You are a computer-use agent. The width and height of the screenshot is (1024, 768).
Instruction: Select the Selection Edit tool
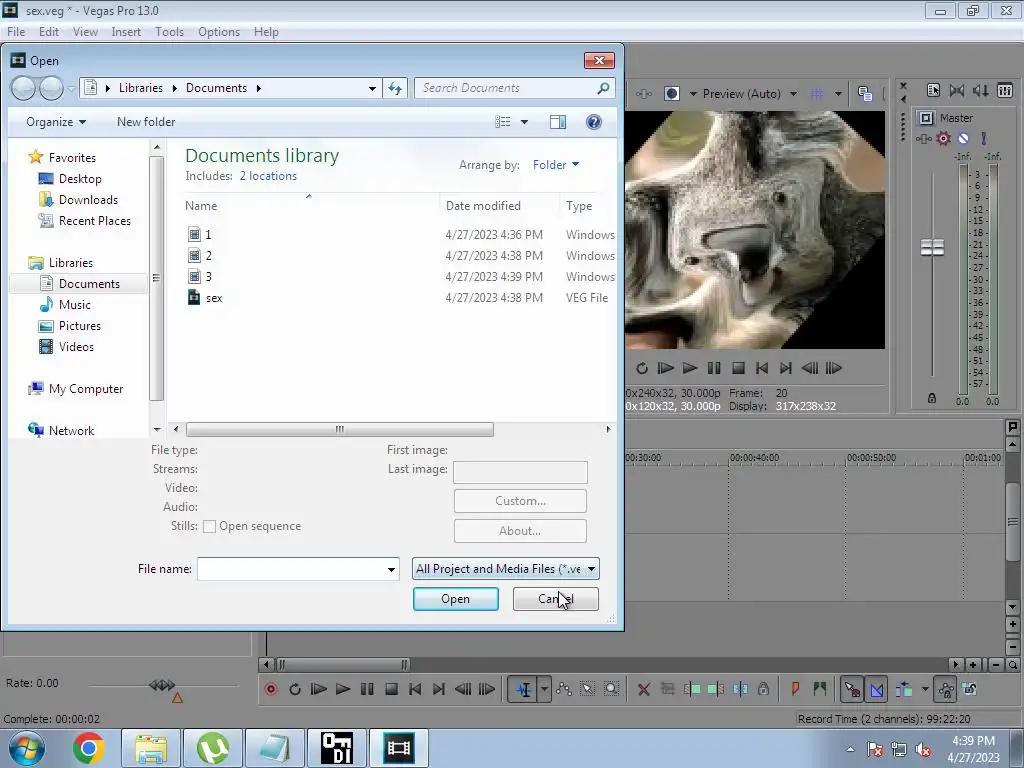pos(587,689)
